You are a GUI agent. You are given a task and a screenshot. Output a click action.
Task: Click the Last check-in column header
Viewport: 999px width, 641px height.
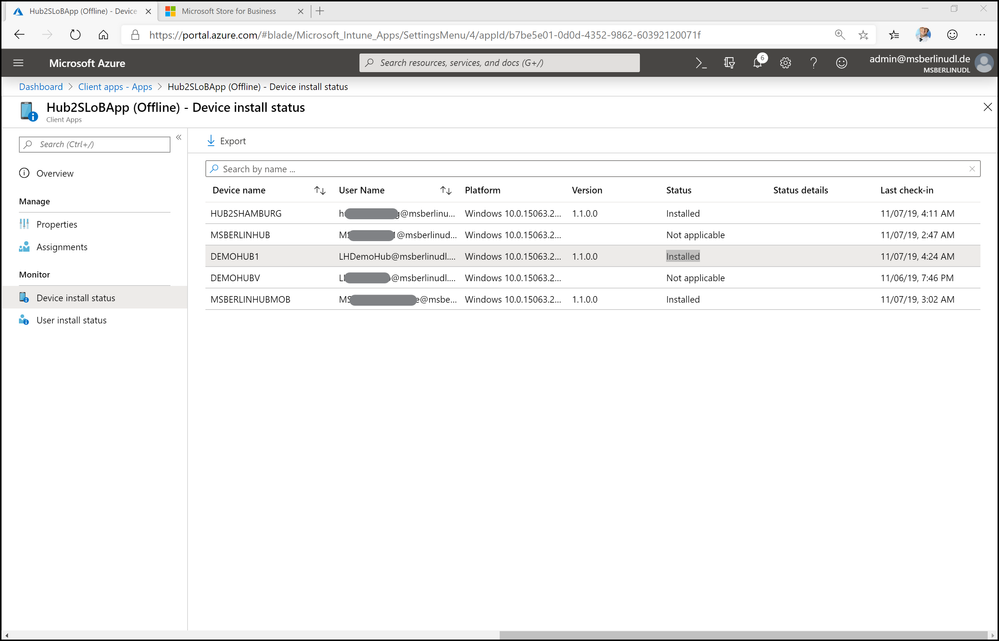907,191
